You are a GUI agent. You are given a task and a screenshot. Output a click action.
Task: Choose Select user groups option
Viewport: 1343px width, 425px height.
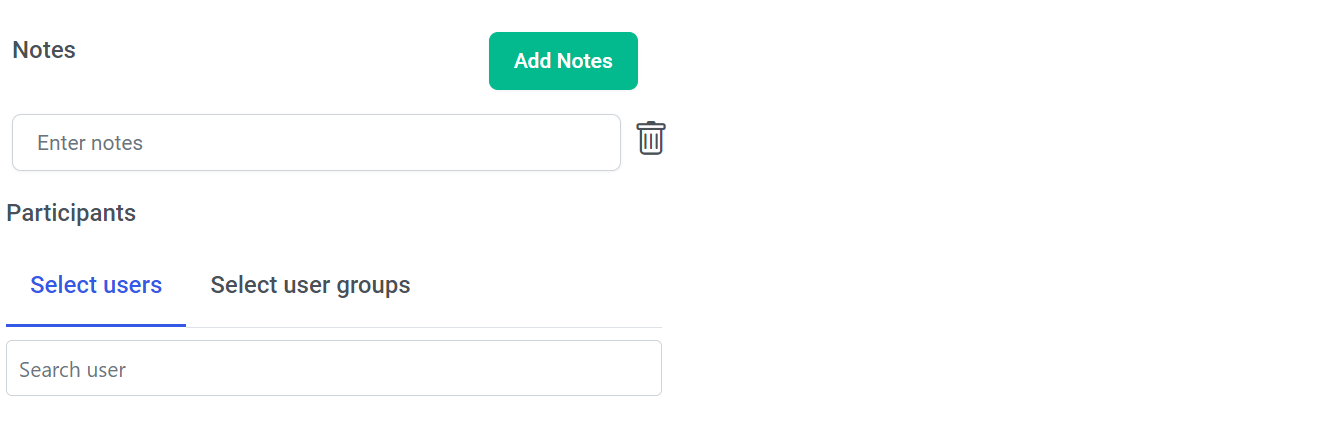pos(310,285)
